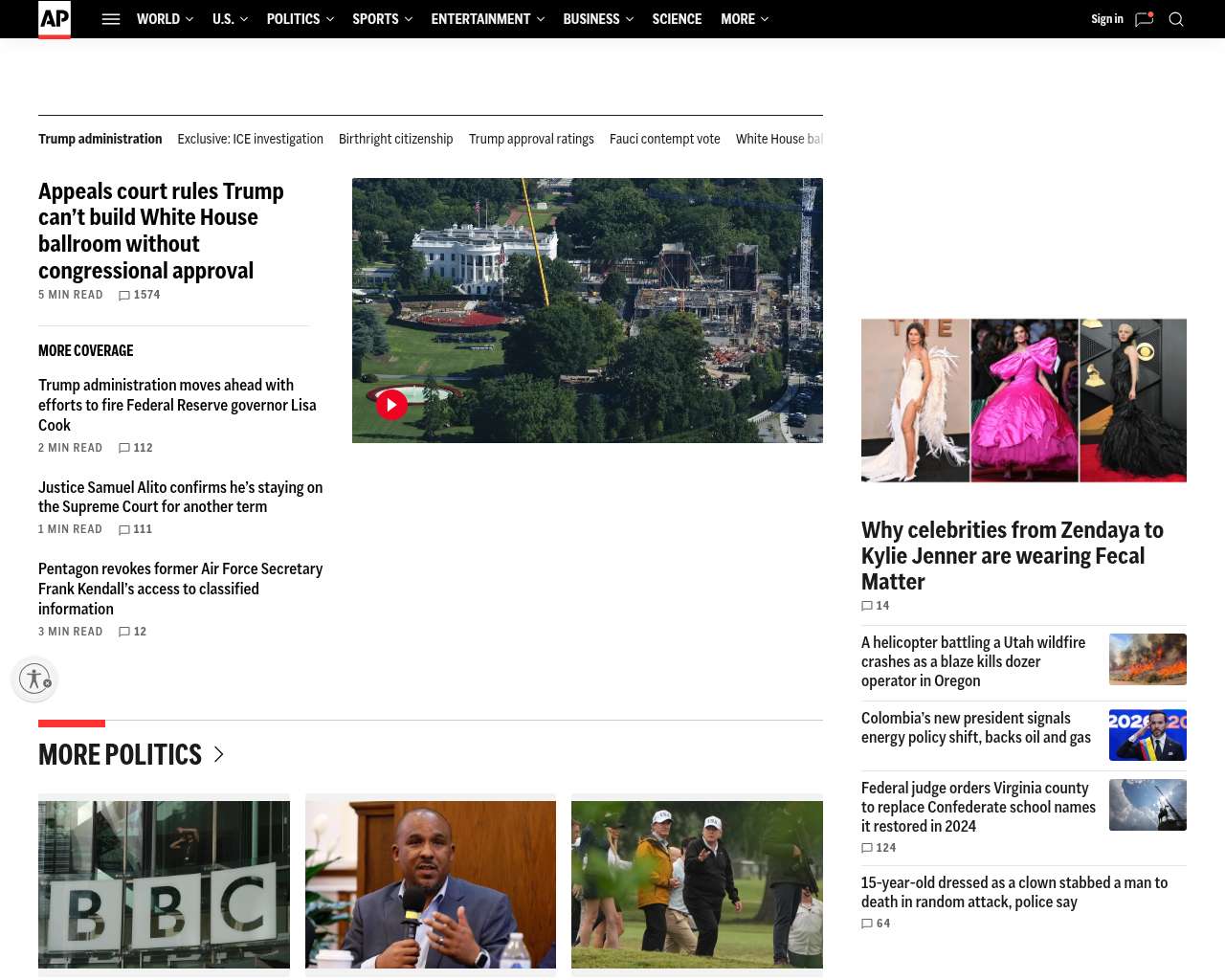Open the golf course photo card
Image resolution: width=1225 pixels, height=980 pixels.
pyautogui.click(x=697, y=884)
